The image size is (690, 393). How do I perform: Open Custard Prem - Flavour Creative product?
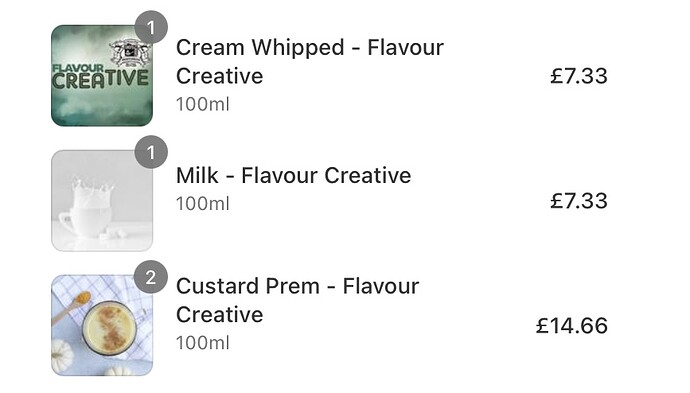pos(297,300)
